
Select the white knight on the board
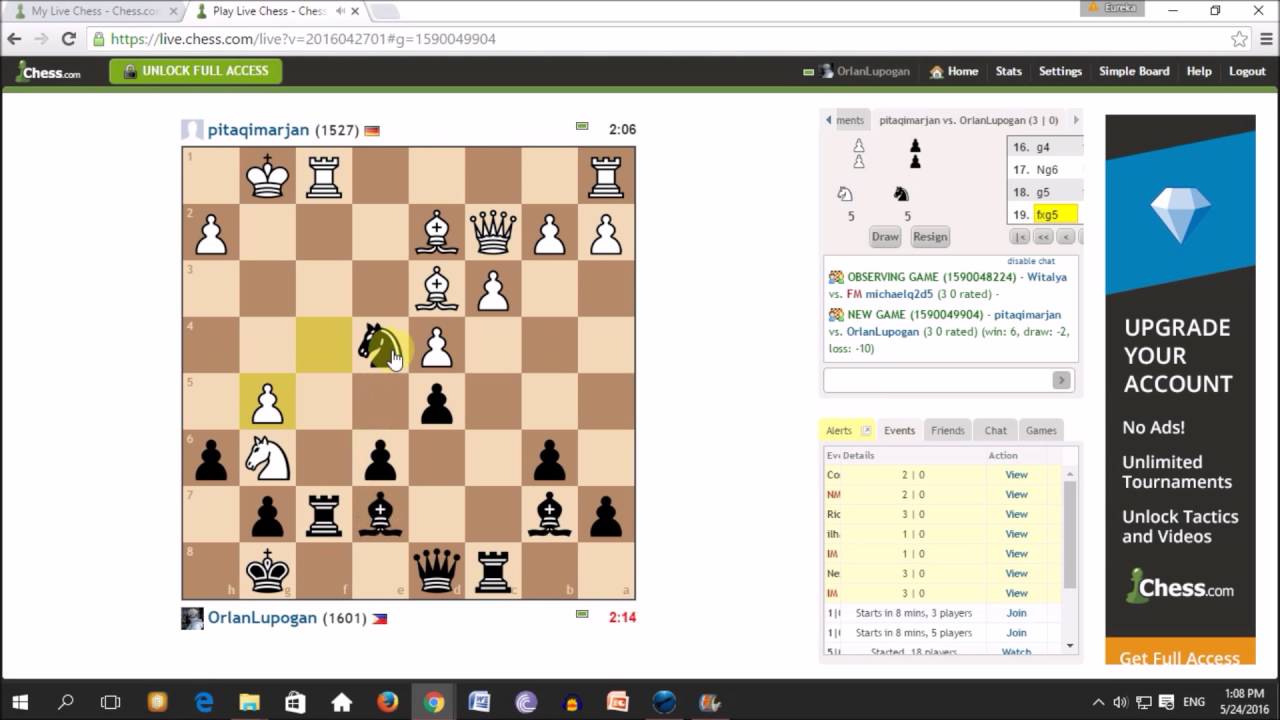[267, 458]
